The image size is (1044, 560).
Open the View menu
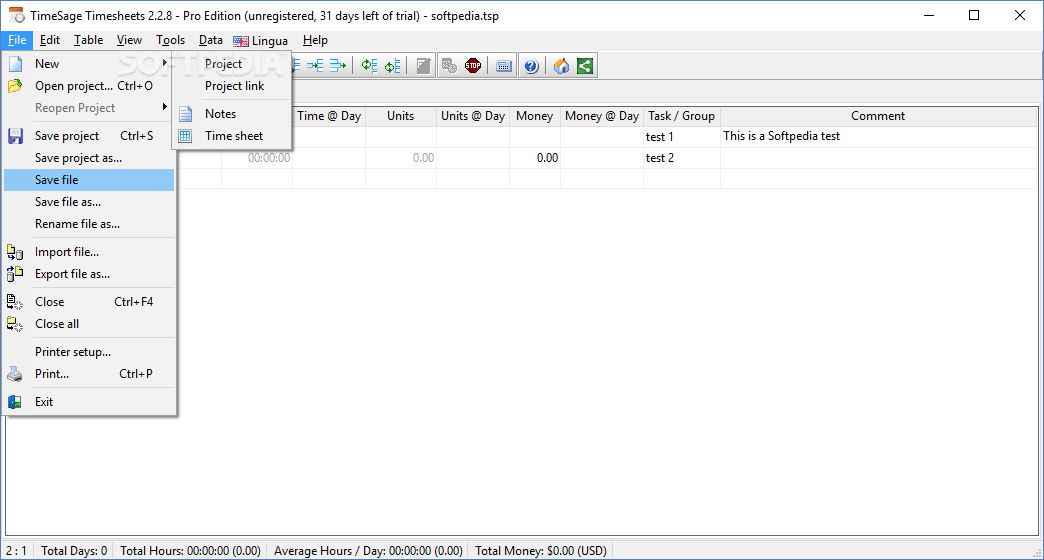(x=129, y=40)
